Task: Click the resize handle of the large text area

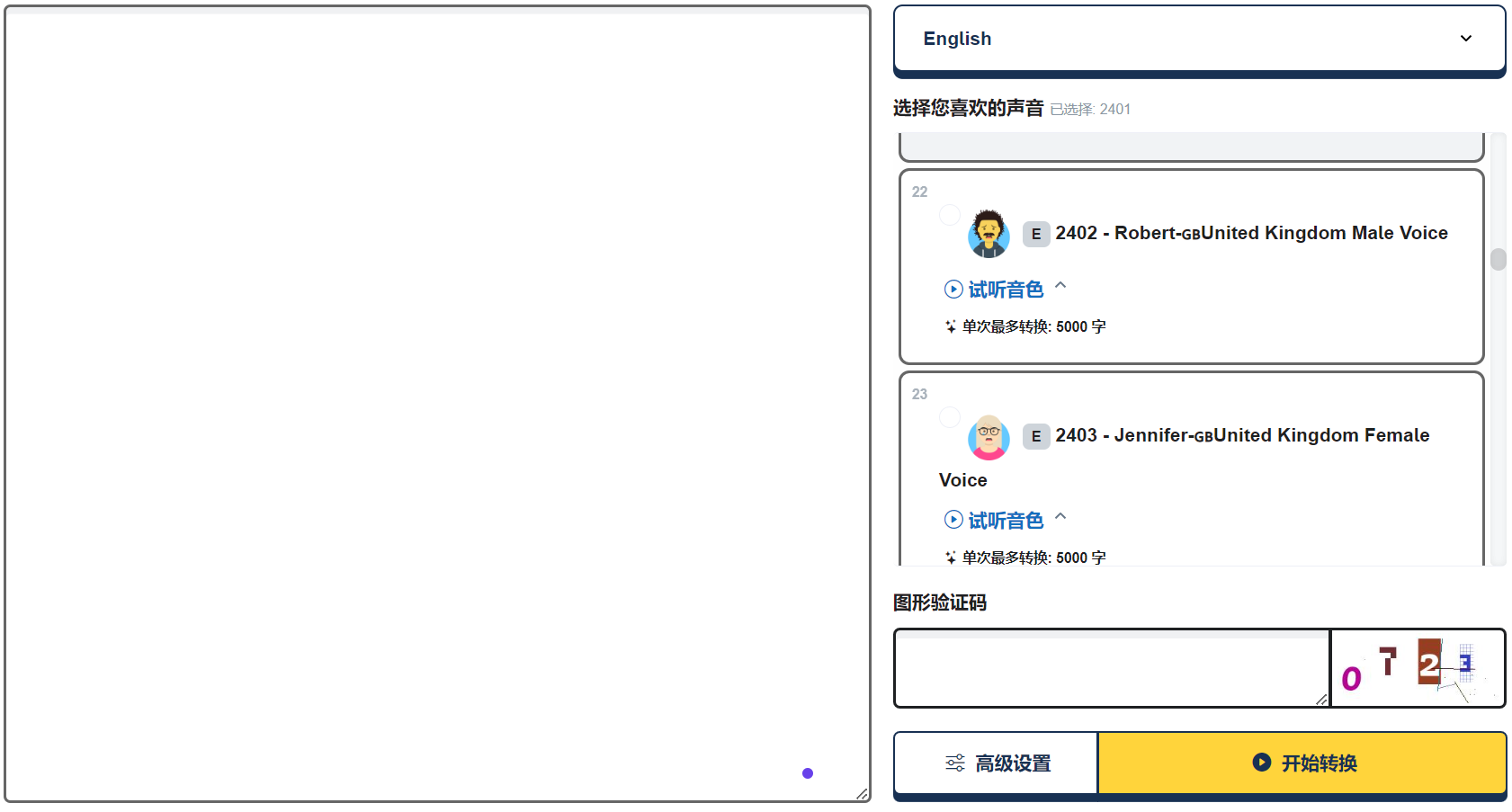Action: pyautogui.click(x=862, y=794)
